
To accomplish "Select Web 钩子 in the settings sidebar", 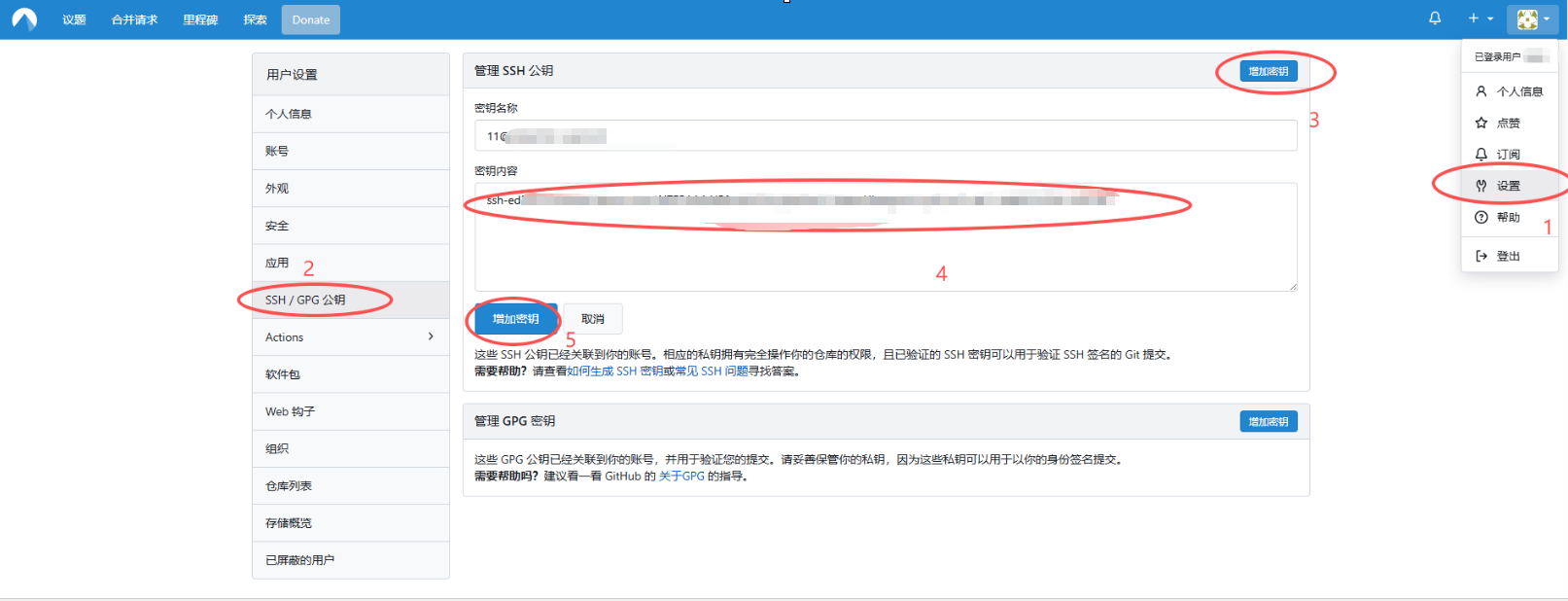I will 351,411.
